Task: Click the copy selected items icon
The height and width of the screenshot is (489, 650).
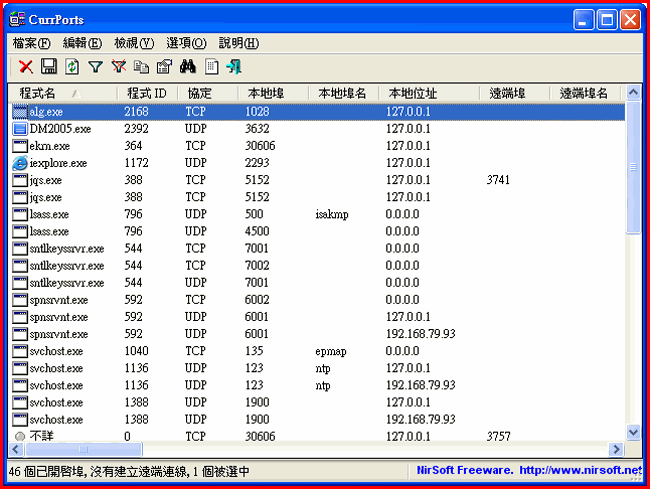Action: point(141,67)
